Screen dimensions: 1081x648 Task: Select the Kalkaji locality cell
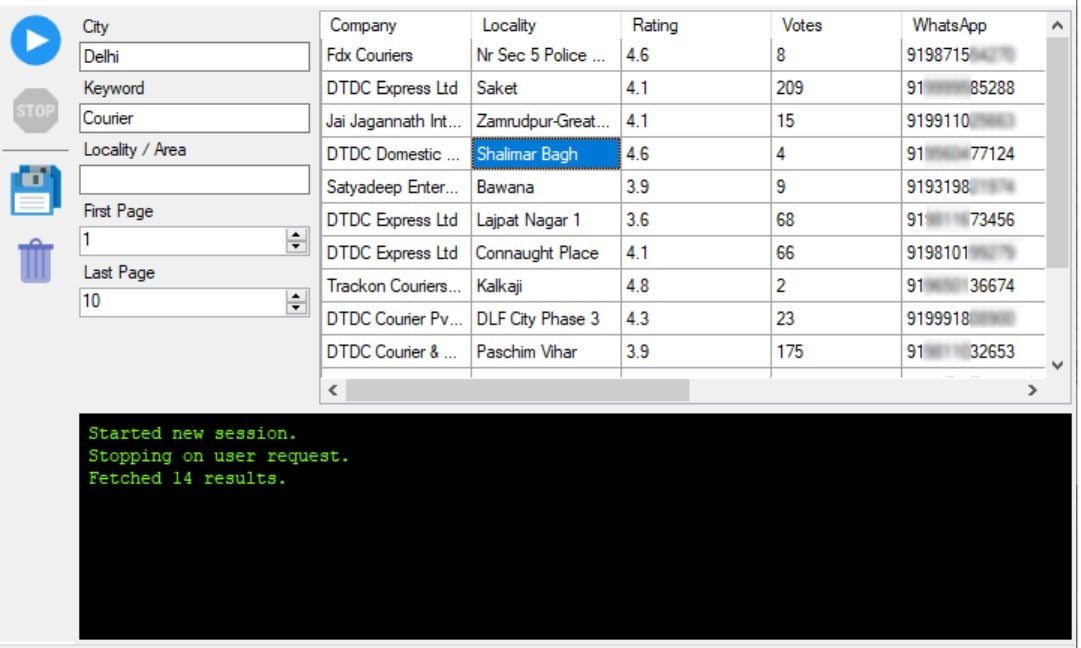(x=546, y=285)
